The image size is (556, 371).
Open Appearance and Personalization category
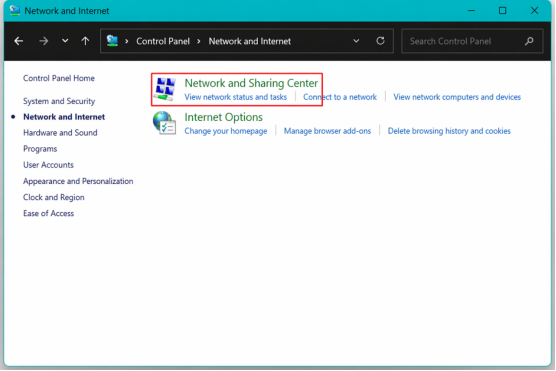[78, 181]
